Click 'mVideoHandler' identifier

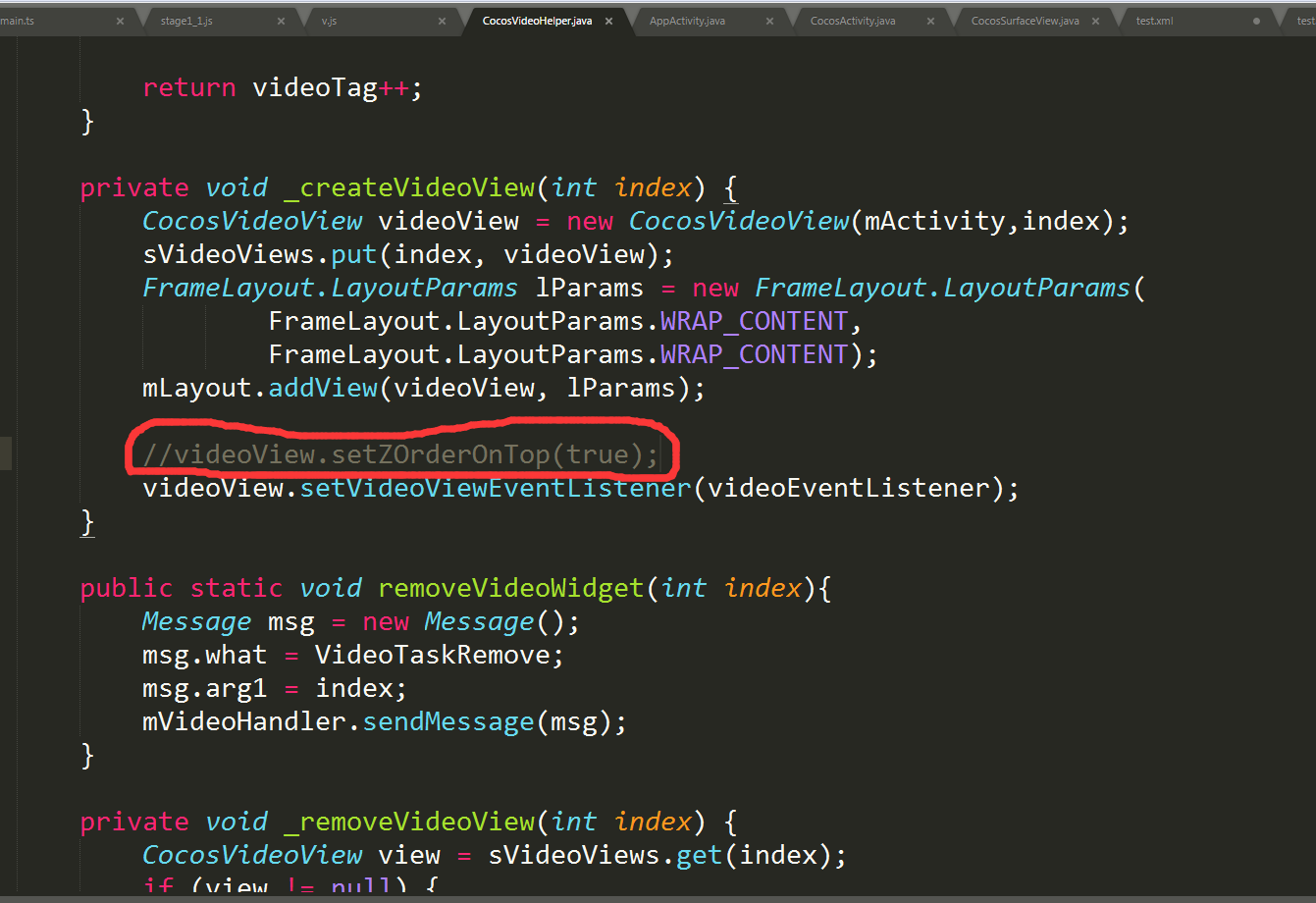click(244, 721)
